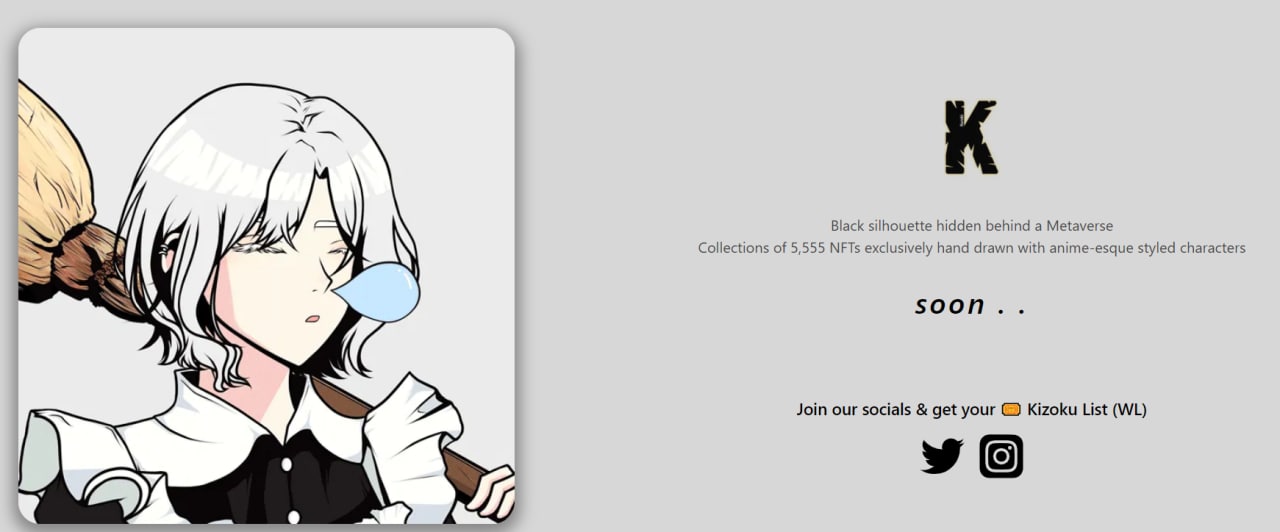
Task: Click the "Join our socials & get your" text
Action: (896, 409)
